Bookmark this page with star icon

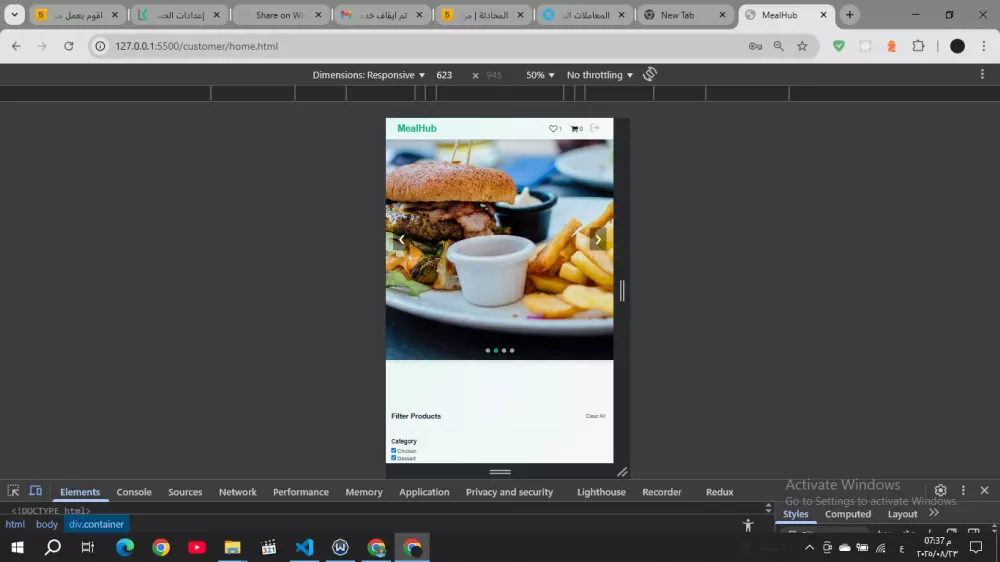802,46
